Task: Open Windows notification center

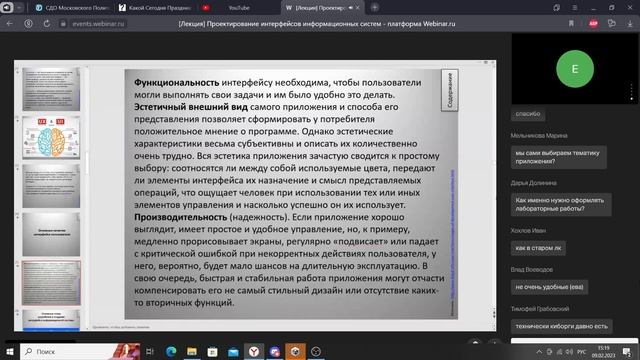Action: tap(627, 351)
